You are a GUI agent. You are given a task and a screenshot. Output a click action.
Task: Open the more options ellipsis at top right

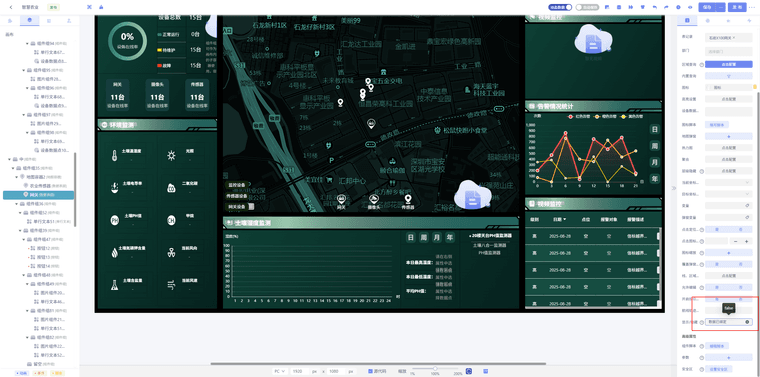click(752, 7)
